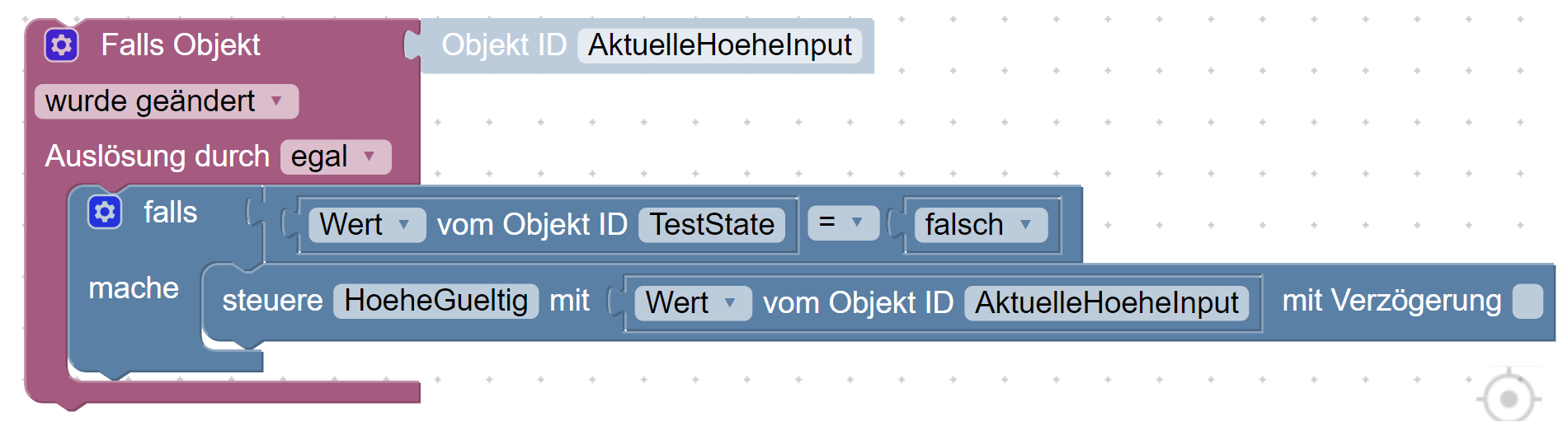Select the 'mache' statement label

coord(134,288)
